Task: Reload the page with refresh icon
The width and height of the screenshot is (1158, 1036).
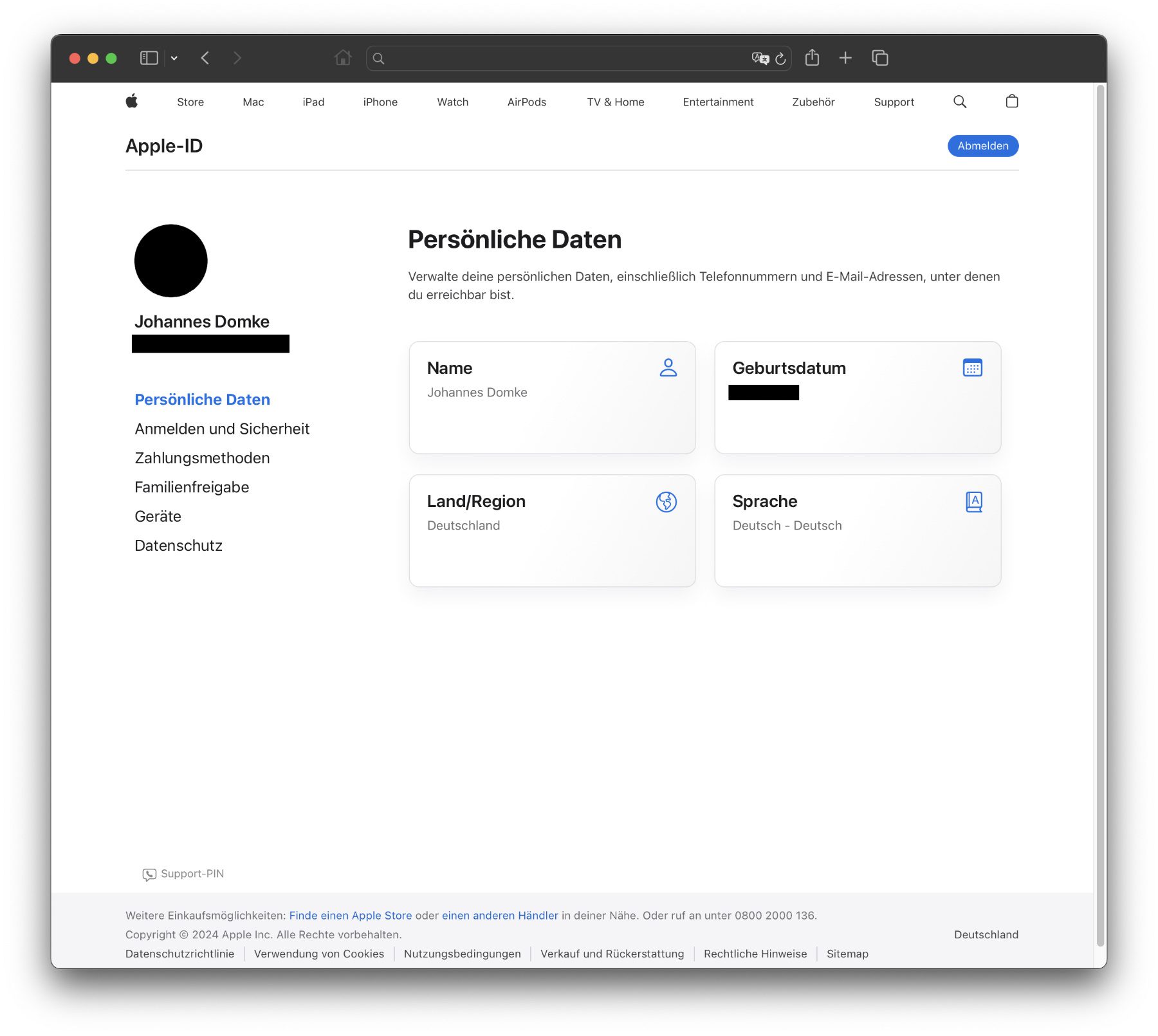Action: click(x=780, y=59)
